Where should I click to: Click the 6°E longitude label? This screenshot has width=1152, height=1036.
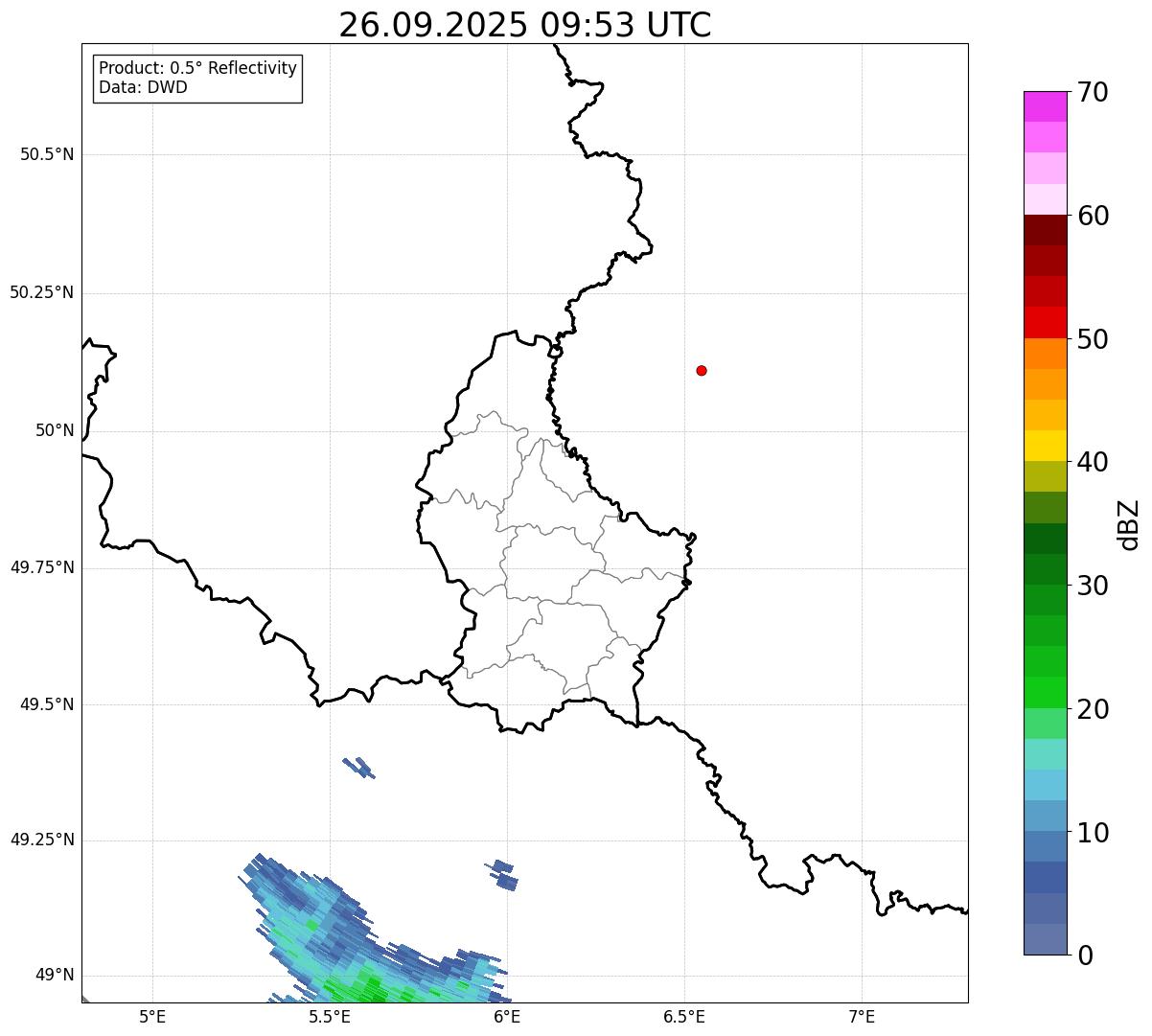(507, 1016)
